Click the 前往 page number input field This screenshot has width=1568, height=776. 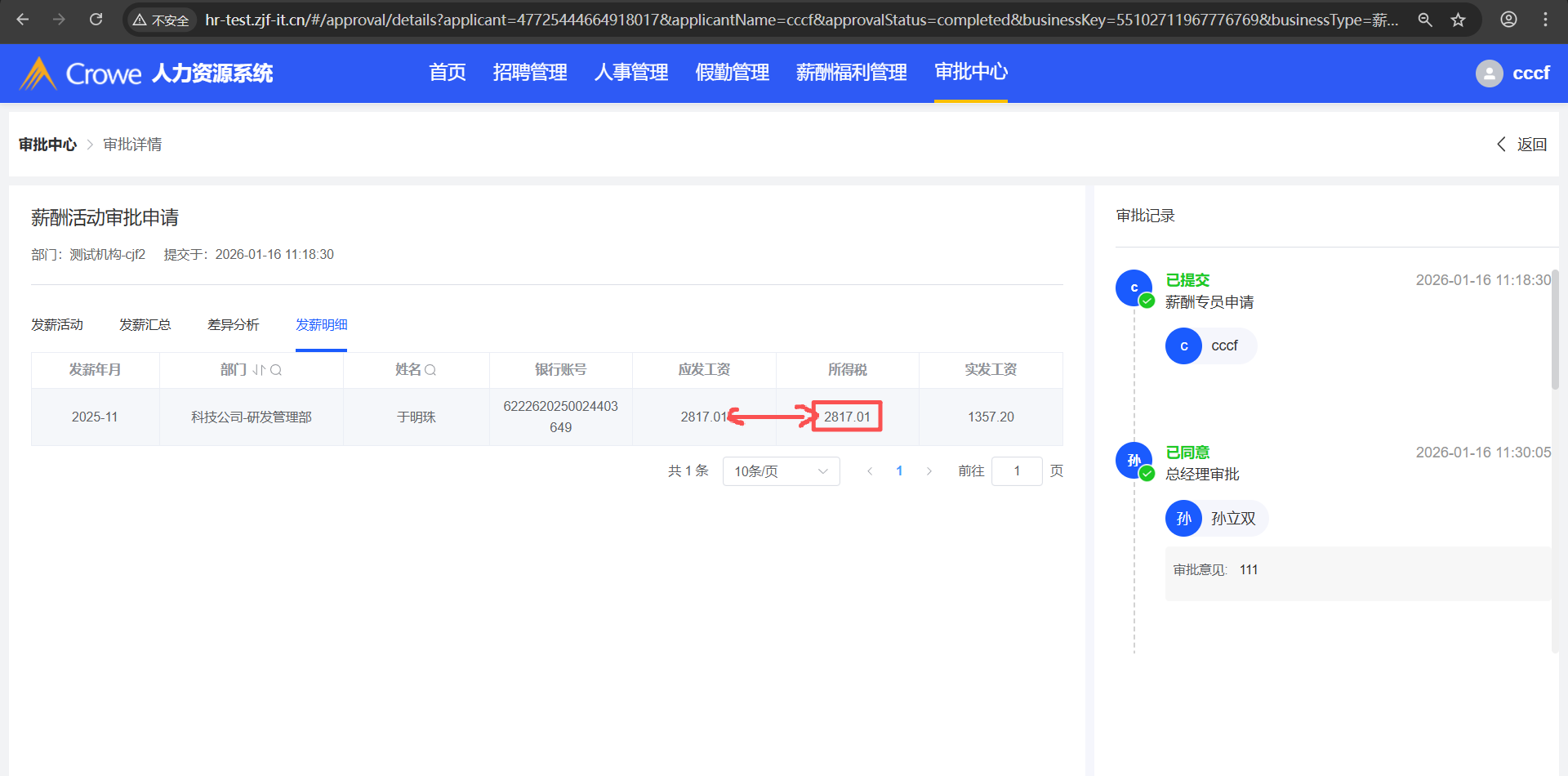coord(1016,471)
